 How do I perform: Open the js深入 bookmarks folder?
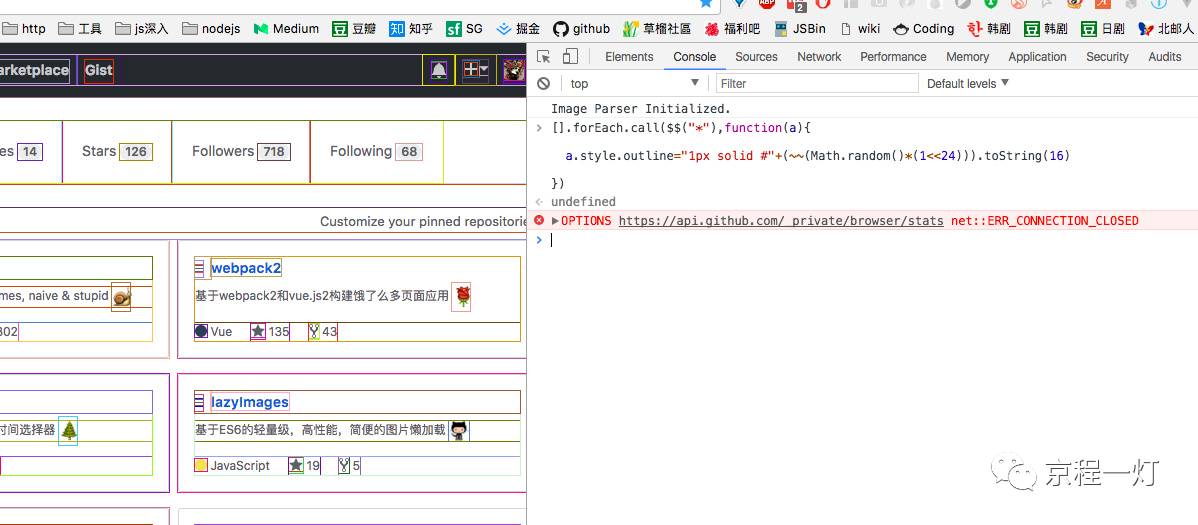141,29
